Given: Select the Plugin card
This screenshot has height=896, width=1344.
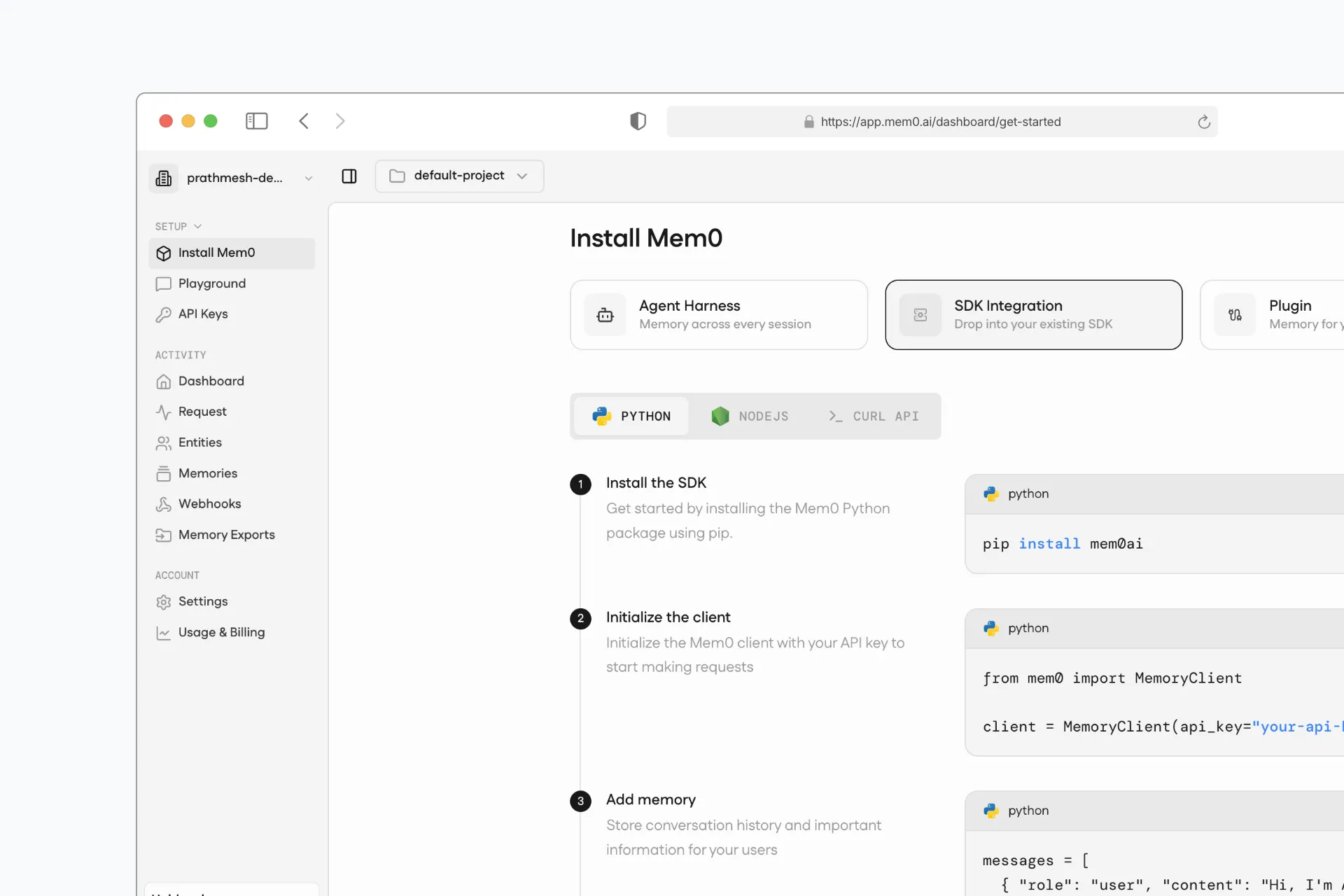Looking at the screenshot, I should pyautogui.click(x=1272, y=315).
